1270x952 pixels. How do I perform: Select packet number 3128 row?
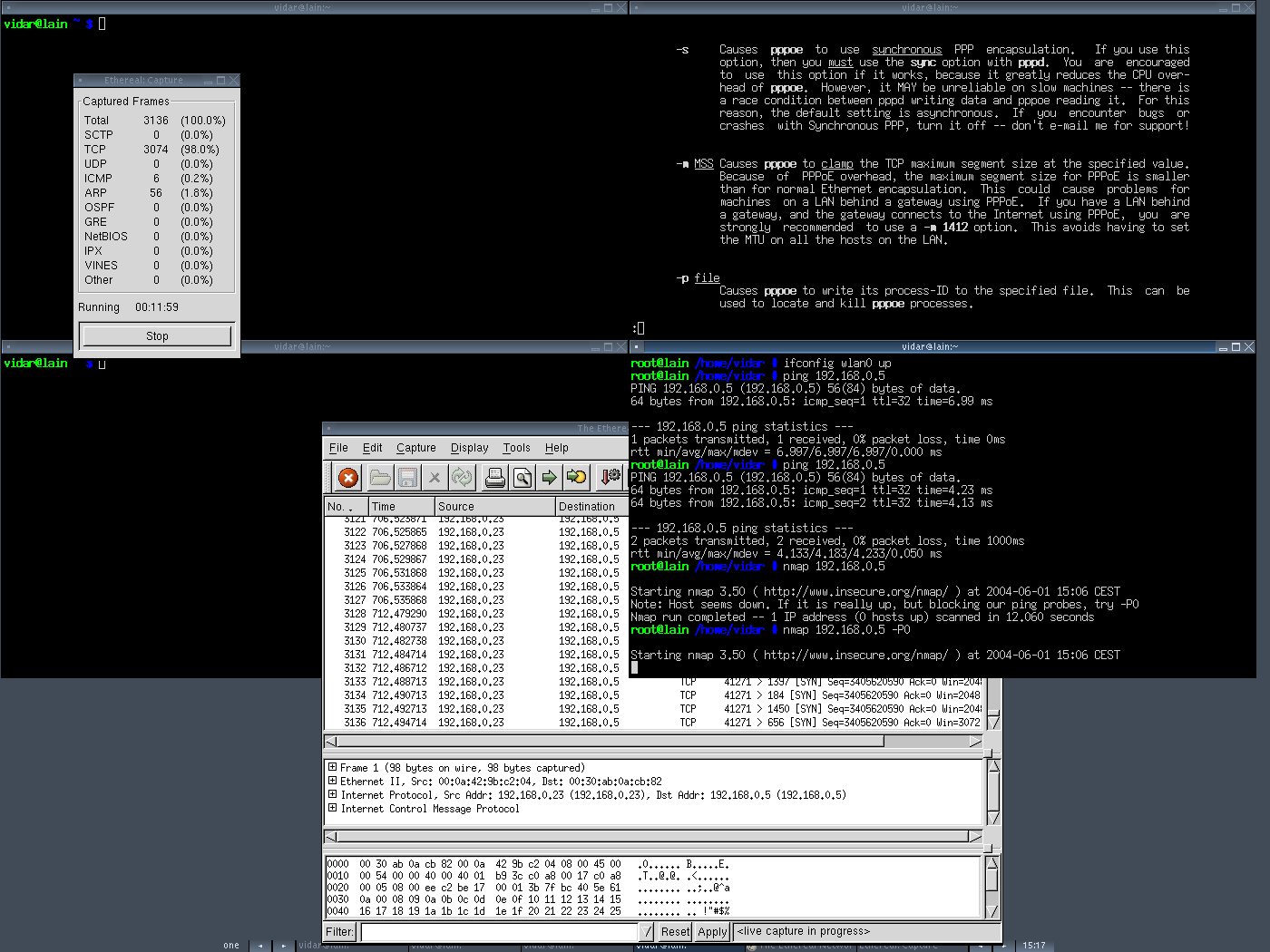476,614
